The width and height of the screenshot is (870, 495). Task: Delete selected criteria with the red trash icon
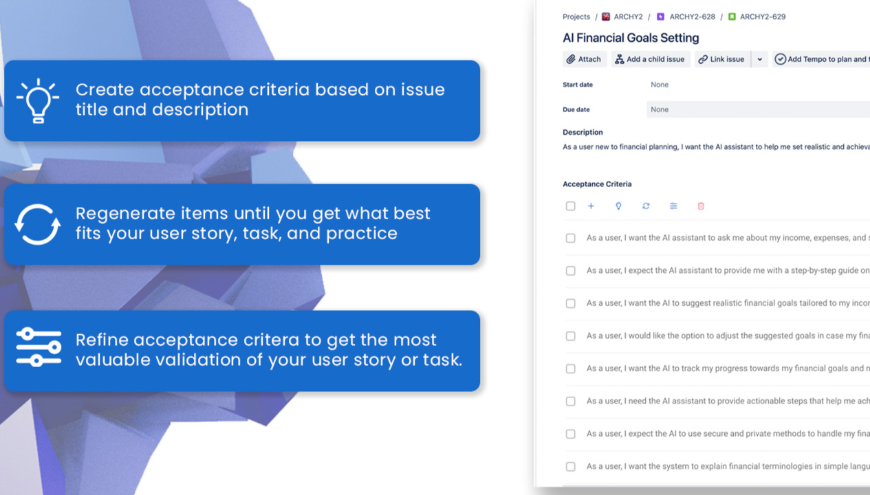[701, 206]
